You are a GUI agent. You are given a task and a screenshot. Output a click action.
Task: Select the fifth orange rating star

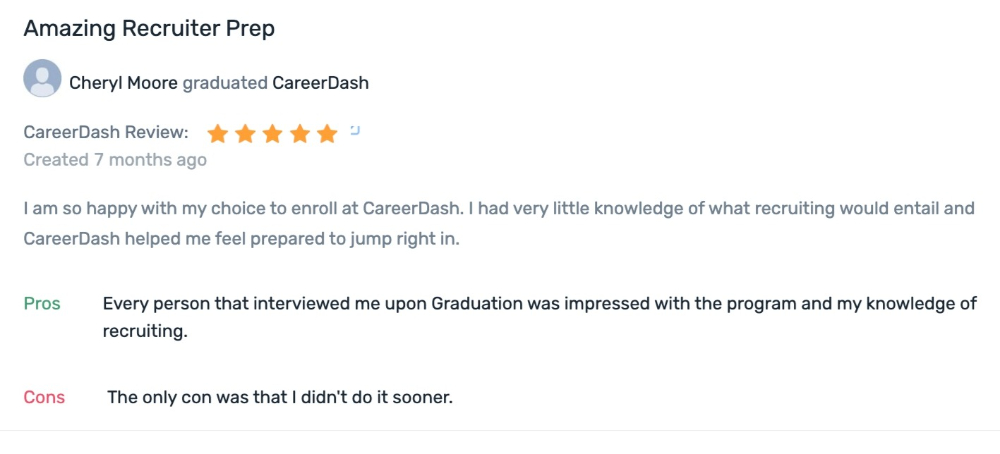pyautogui.click(x=327, y=134)
